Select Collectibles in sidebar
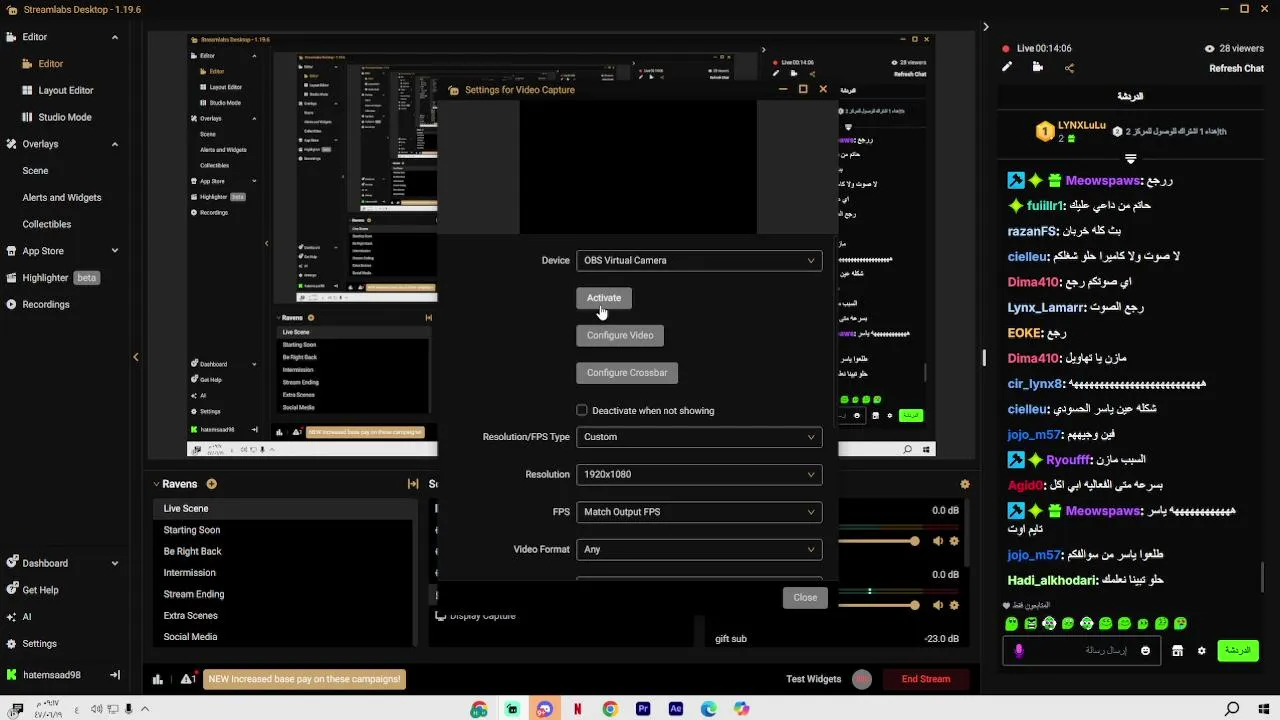Viewport: 1280px width, 720px height. tap(47, 225)
